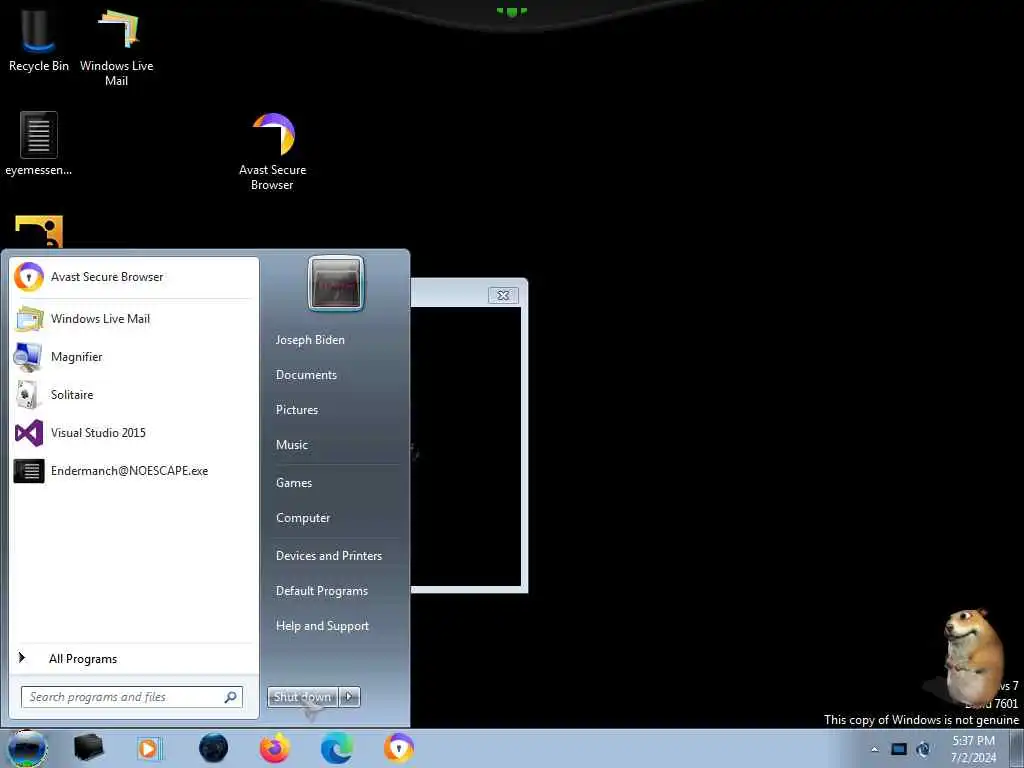Click the Solitaire cards icon
Screen dimensions: 1024x768
28,394
